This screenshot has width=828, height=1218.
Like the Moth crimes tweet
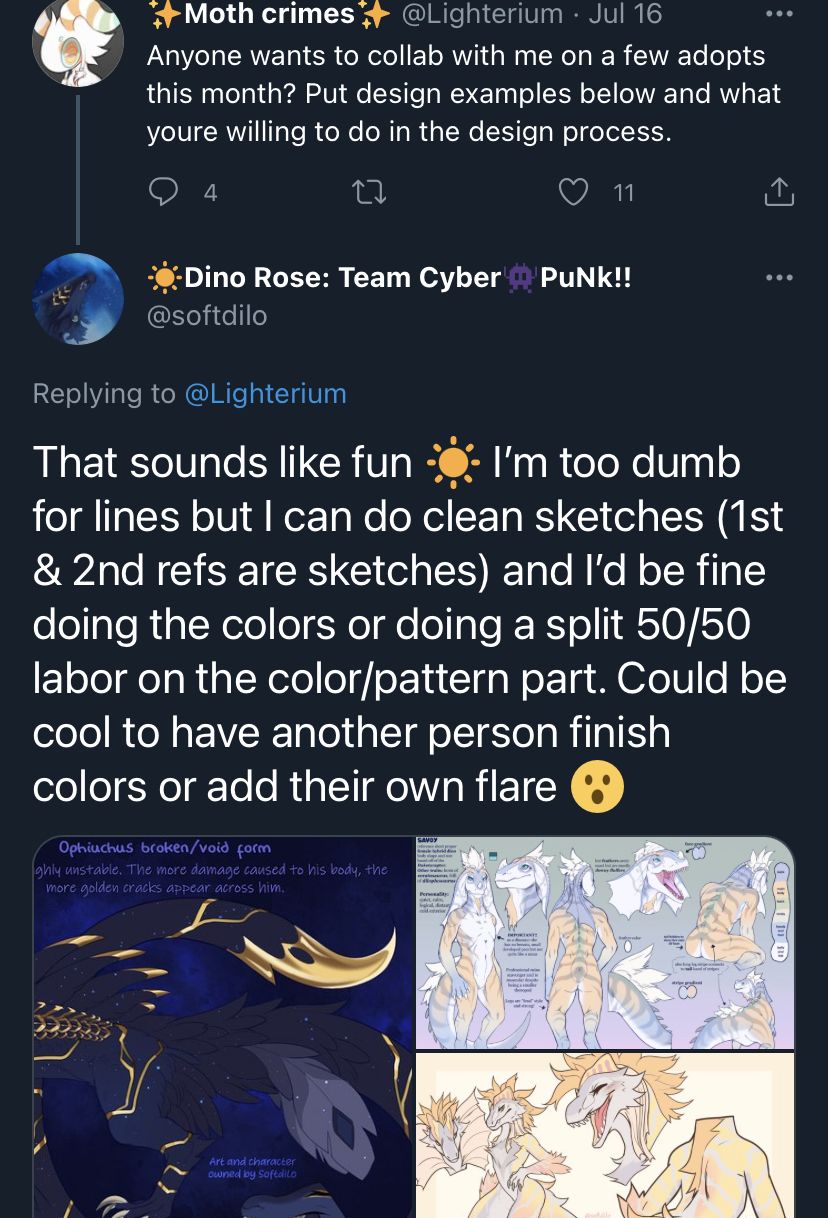click(x=573, y=192)
